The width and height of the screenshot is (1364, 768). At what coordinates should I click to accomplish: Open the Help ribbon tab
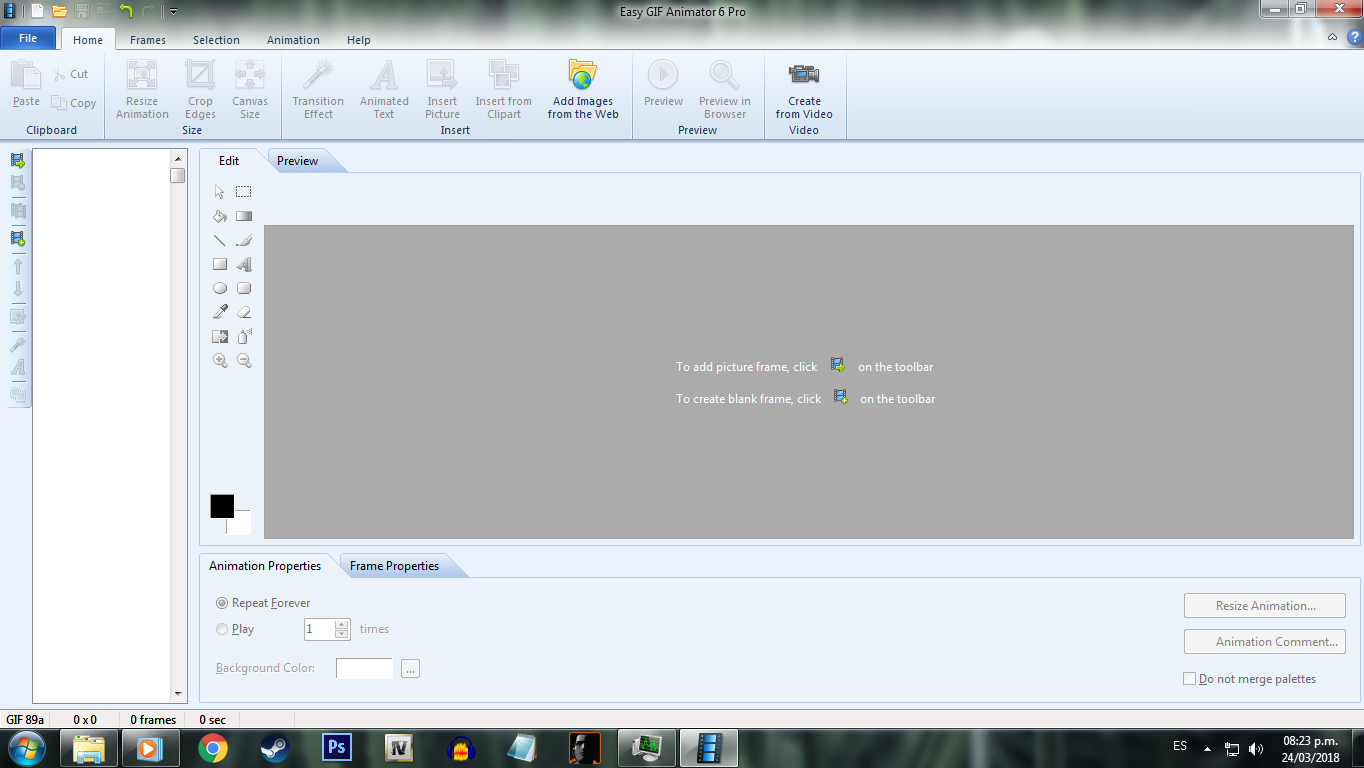[359, 40]
